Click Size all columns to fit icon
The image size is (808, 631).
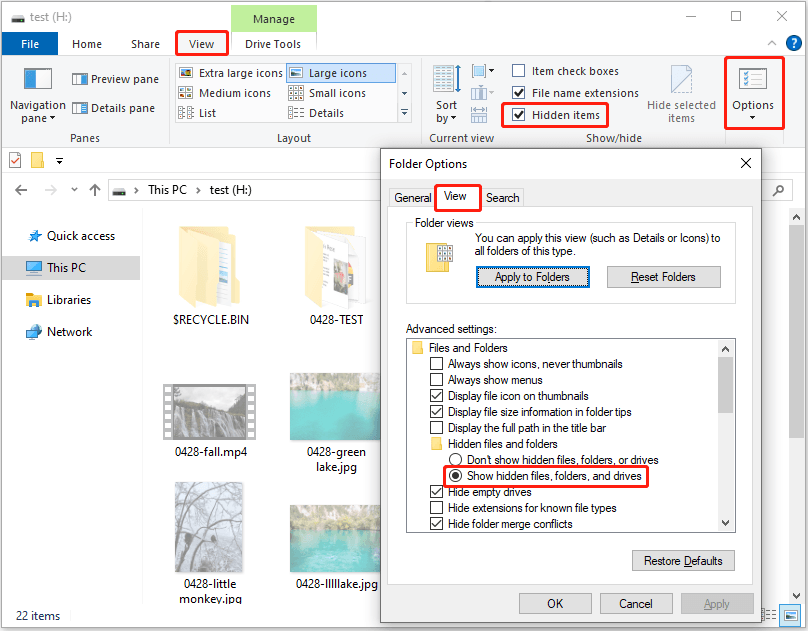tap(479, 114)
